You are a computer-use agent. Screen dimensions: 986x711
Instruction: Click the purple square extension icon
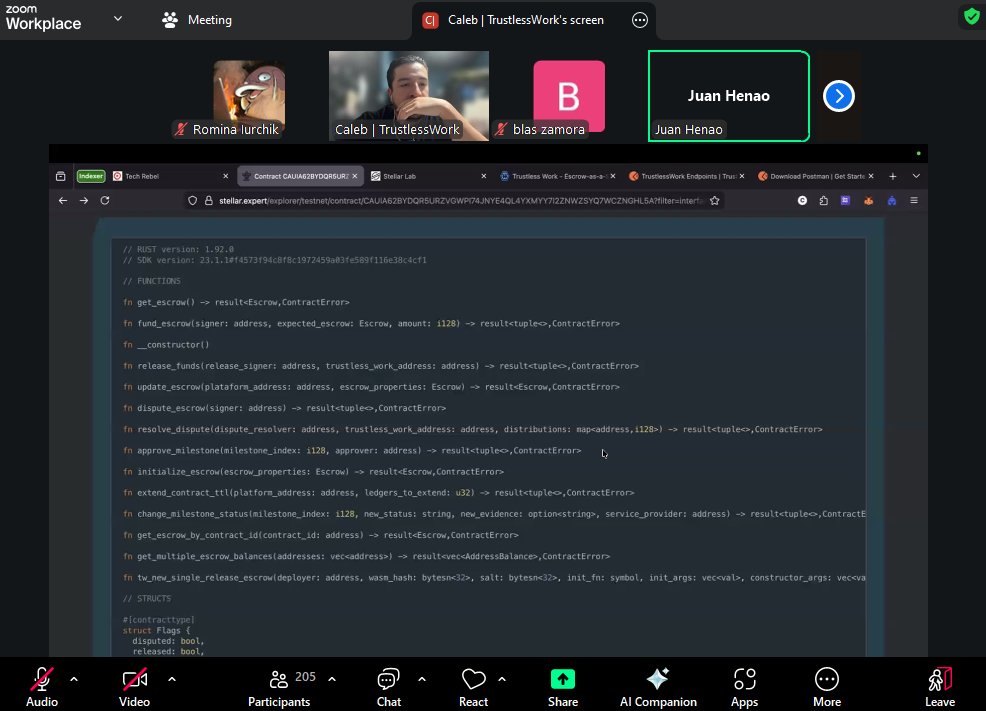[845, 201]
